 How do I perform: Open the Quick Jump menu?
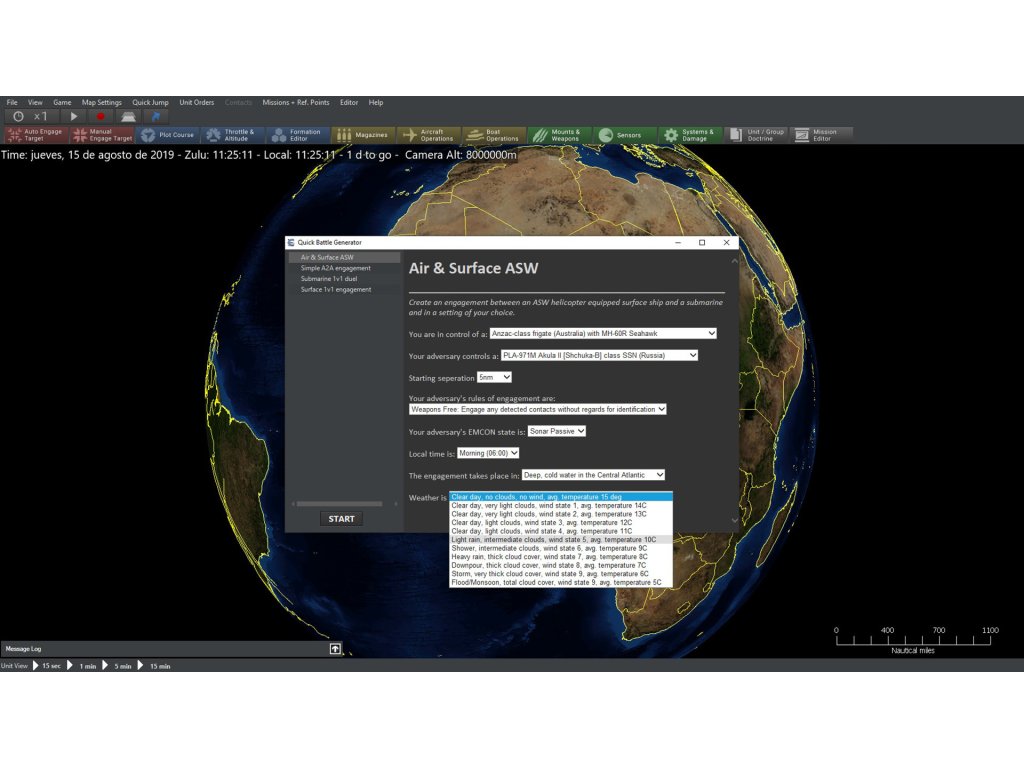tap(150, 103)
